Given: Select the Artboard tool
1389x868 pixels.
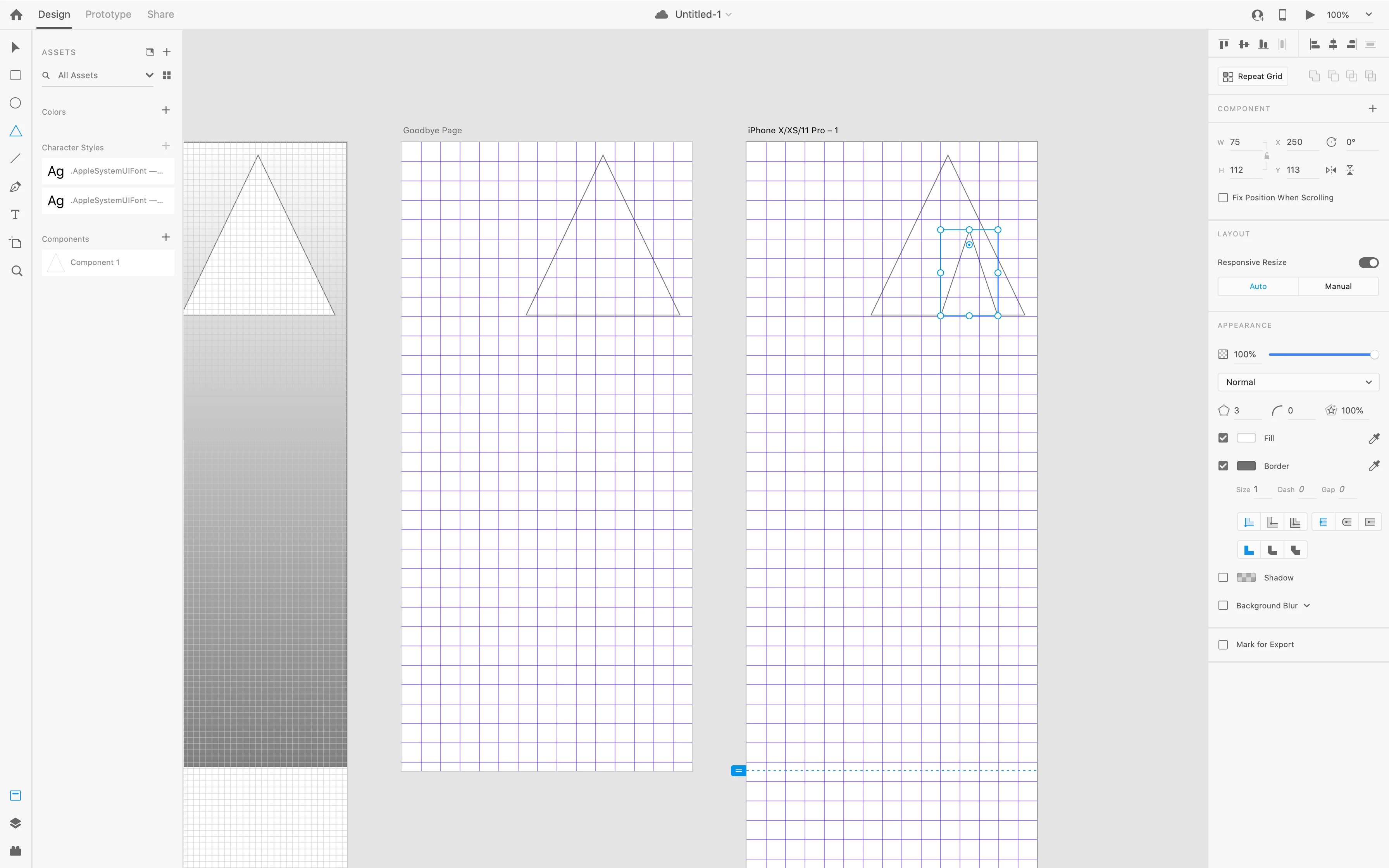Looking at the screenshot, I should [16, 242].
